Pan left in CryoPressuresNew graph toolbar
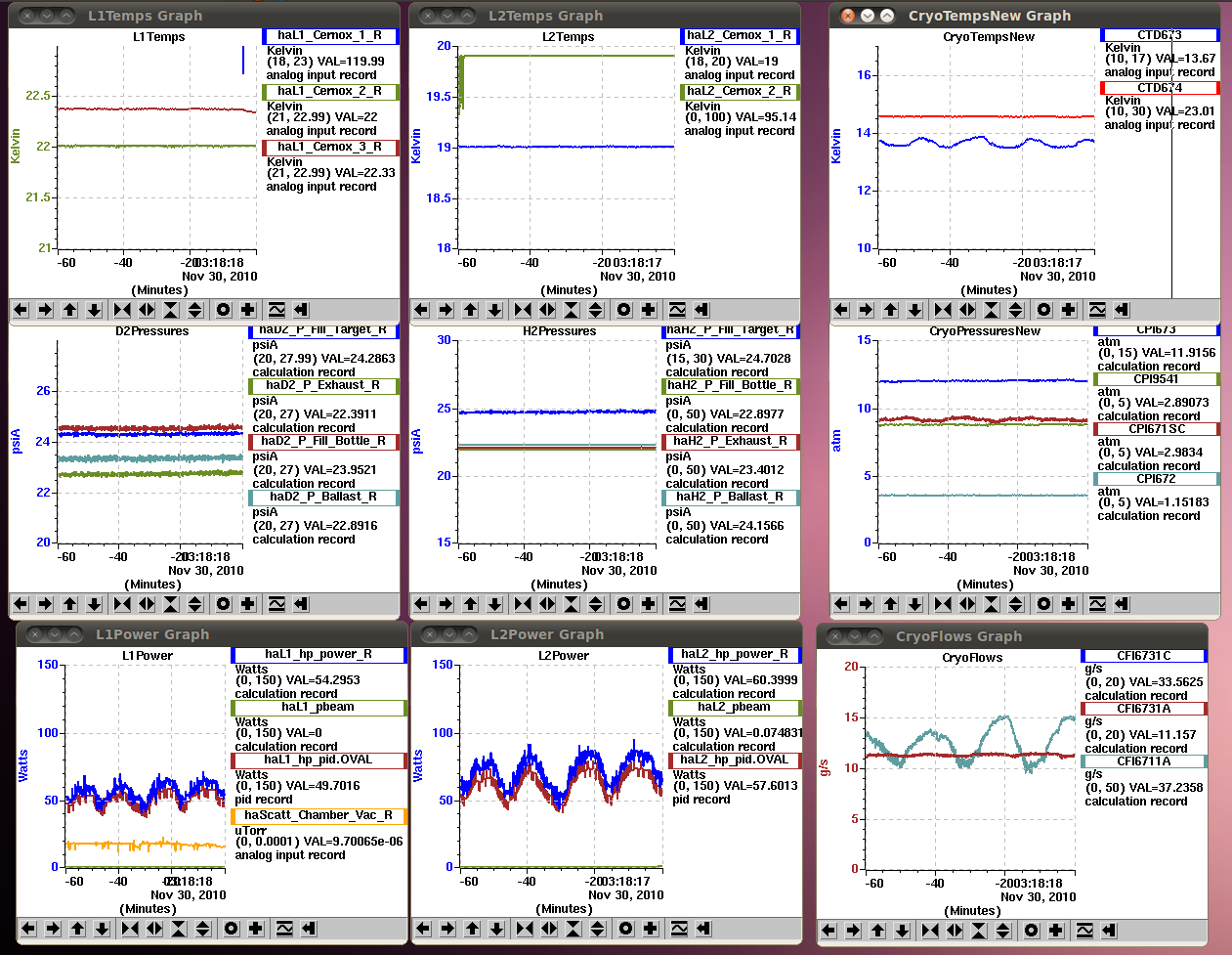The image size is (1232, 955). (841, 604)
